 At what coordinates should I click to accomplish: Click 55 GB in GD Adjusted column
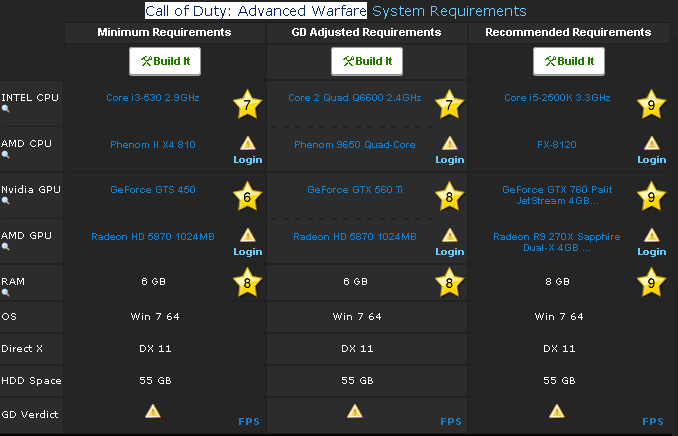pos(357,381)
